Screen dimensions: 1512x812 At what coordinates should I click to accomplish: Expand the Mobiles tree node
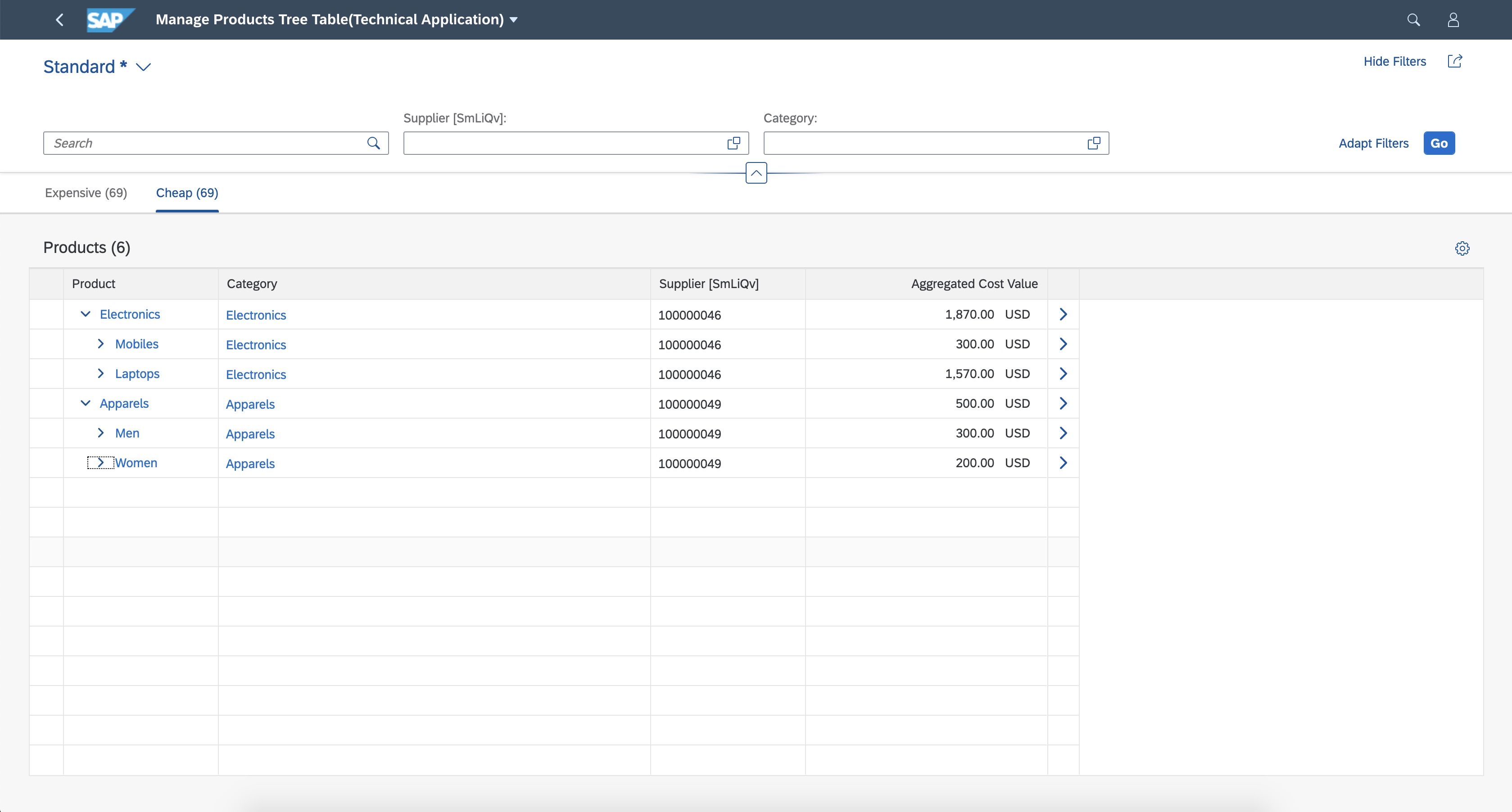click(101, 344)
